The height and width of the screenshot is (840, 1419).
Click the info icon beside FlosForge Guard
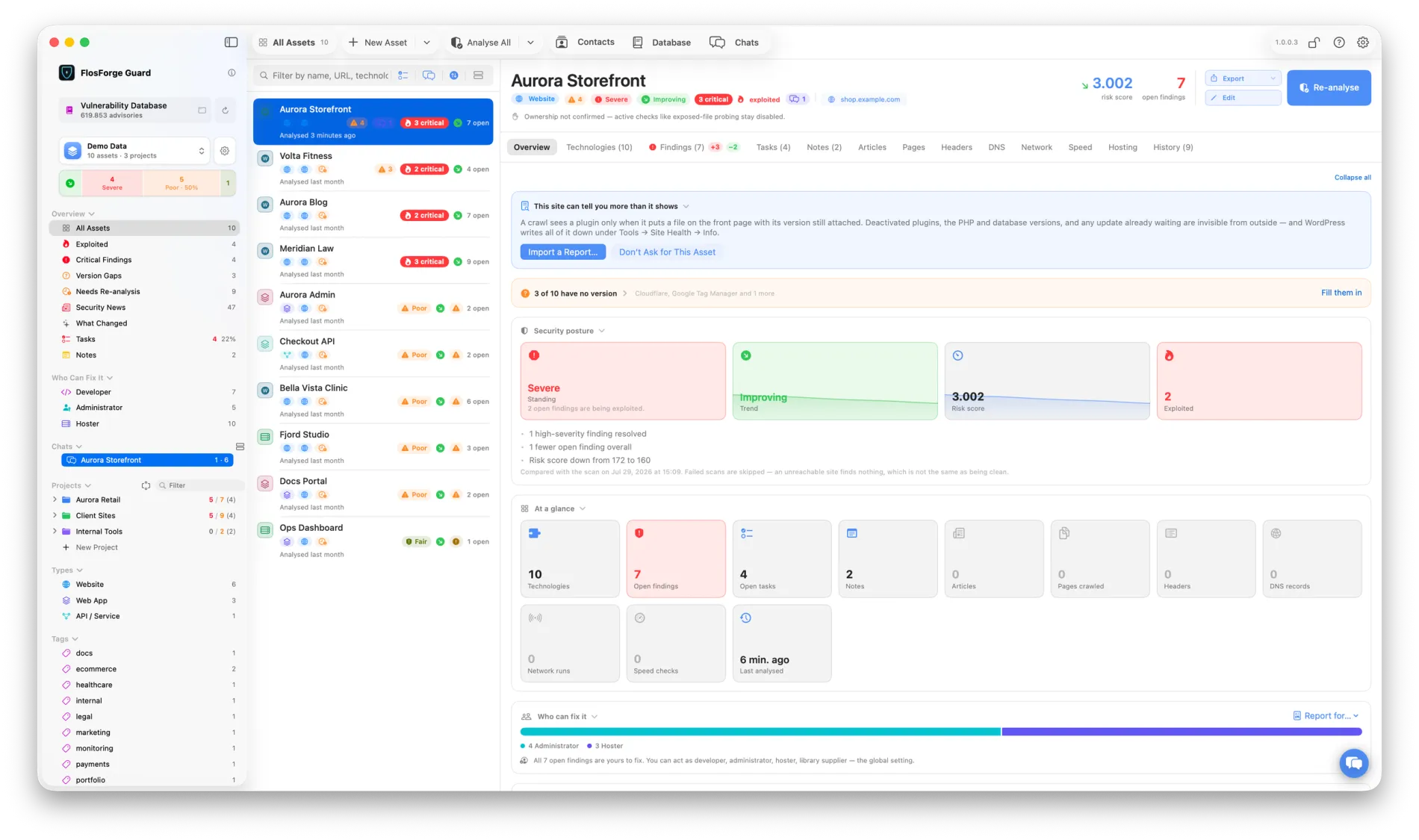232,72
